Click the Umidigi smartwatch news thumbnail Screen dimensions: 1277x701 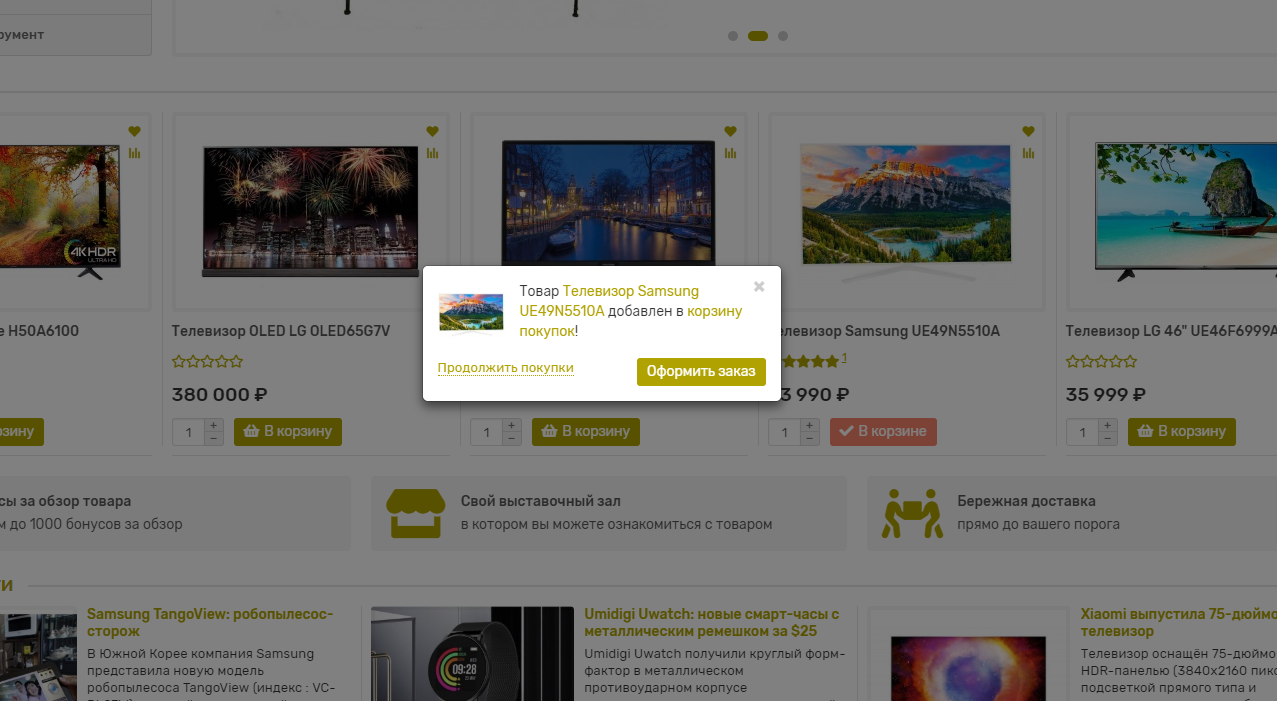point(472,653)
